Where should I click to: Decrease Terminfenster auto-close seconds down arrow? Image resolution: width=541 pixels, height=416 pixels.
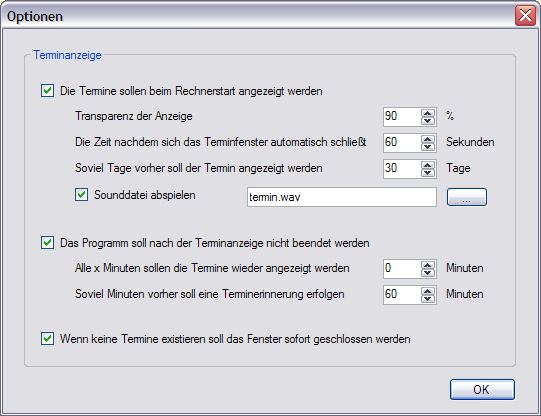click(x=428, y=147)
